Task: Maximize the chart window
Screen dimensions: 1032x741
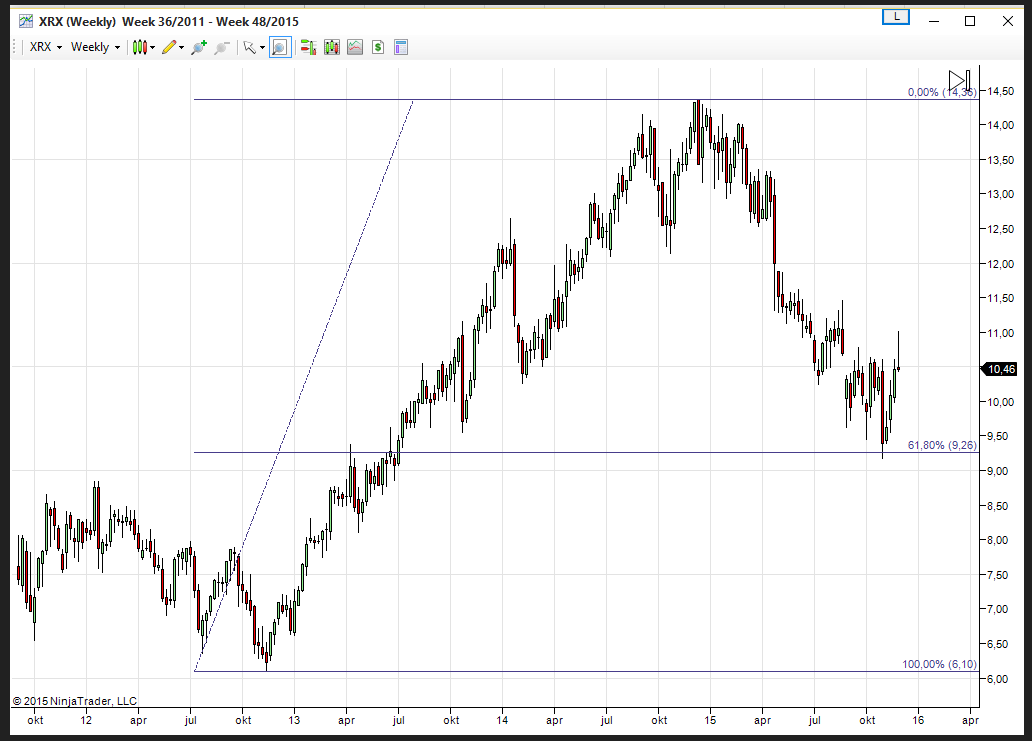Action: pos(969,21)
